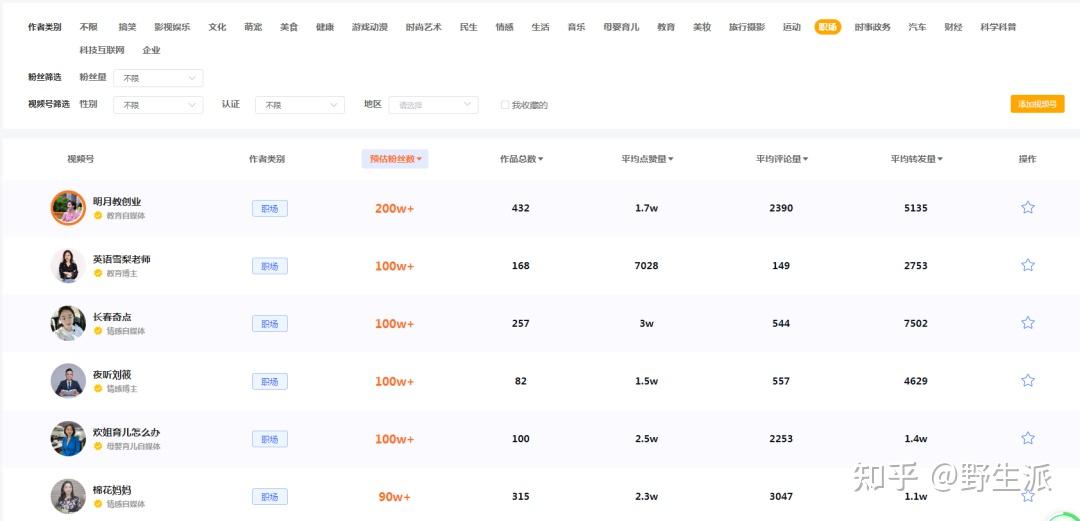Click the verified badge under 欢姐育儿怎么办
Screen dimensions: 1080x521
click(x=98, y=447)
